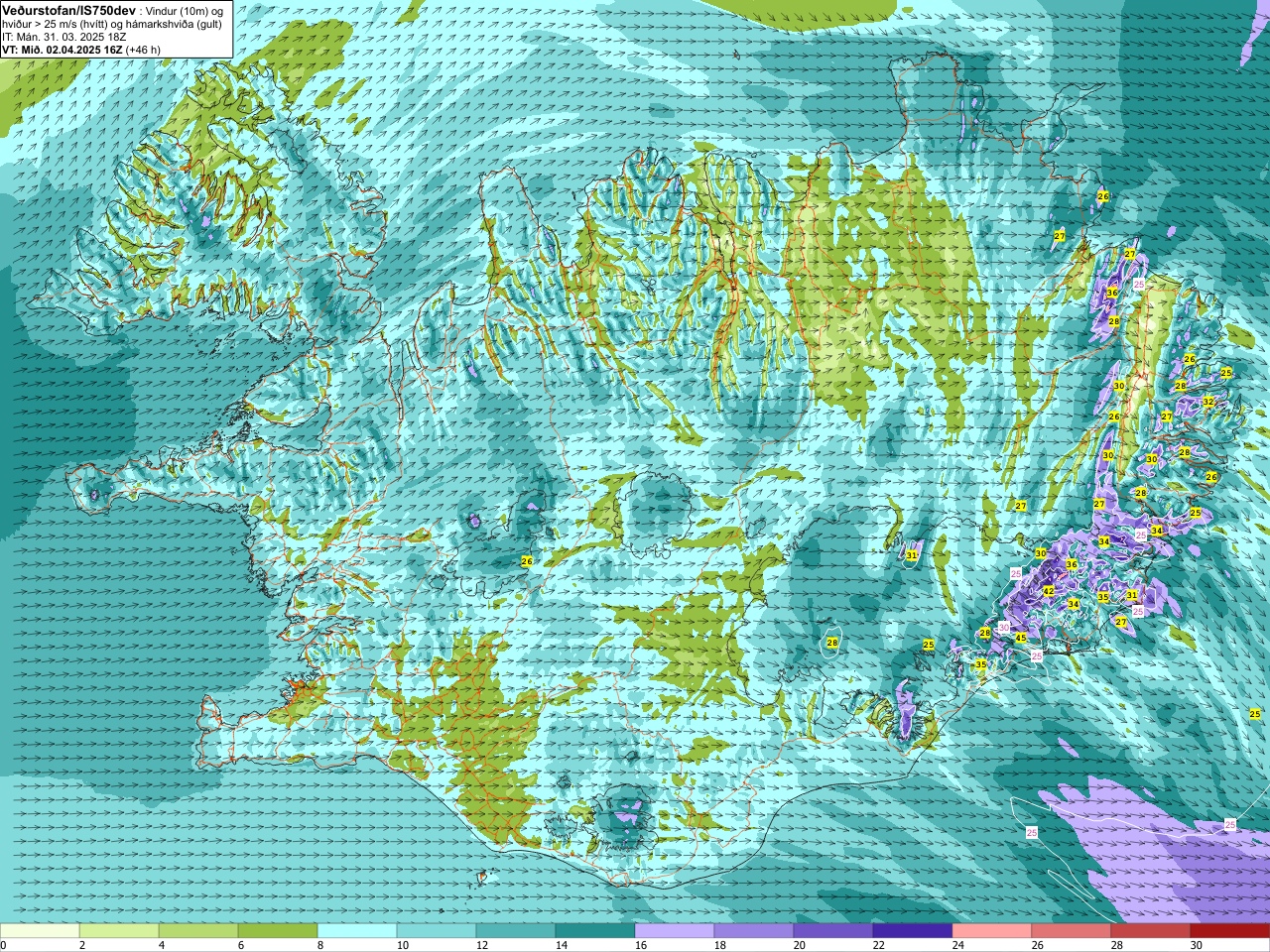Click the "14" tick label on color scale
Screen dimensions: 1270x952
(x=561, y=945)
